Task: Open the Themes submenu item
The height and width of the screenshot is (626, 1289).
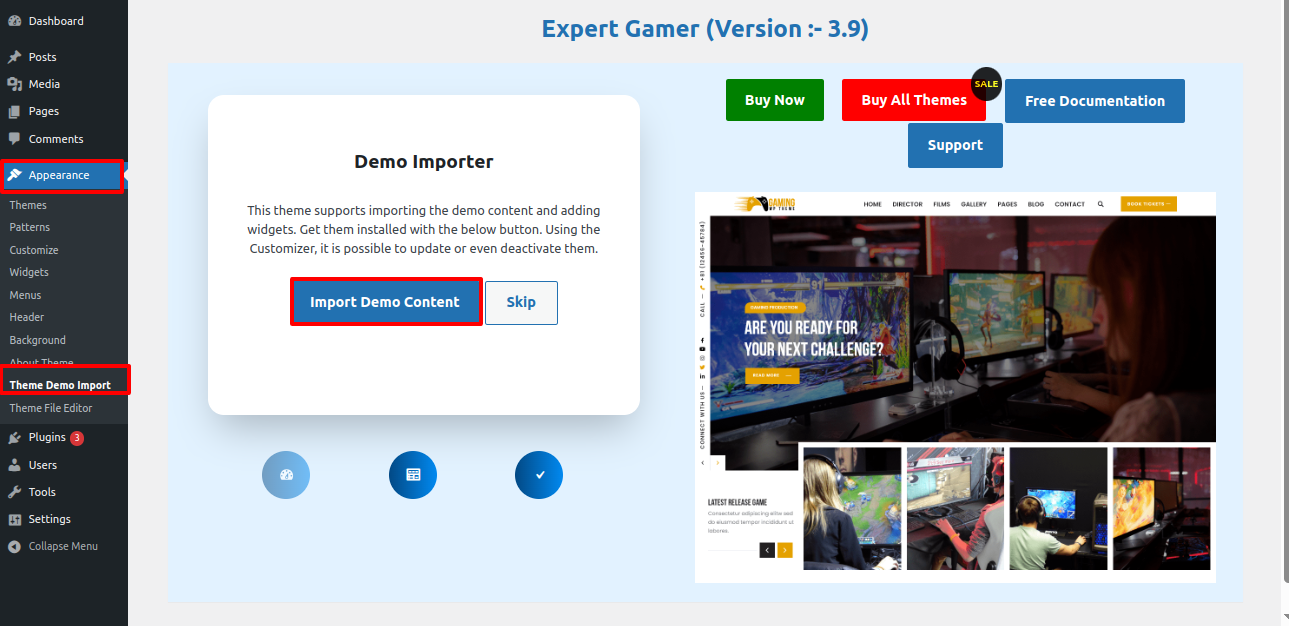Action: coord(28,205)
